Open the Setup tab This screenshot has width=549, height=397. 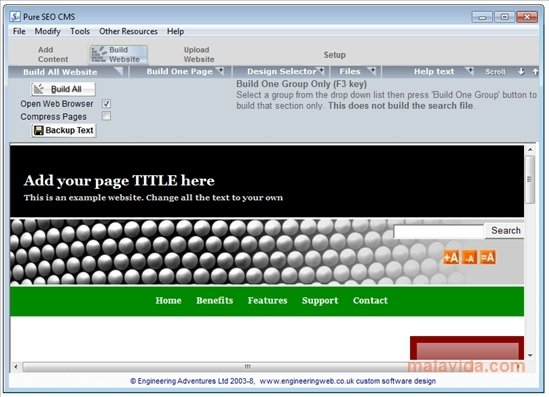pyautogui.click(x=334, y=55)
